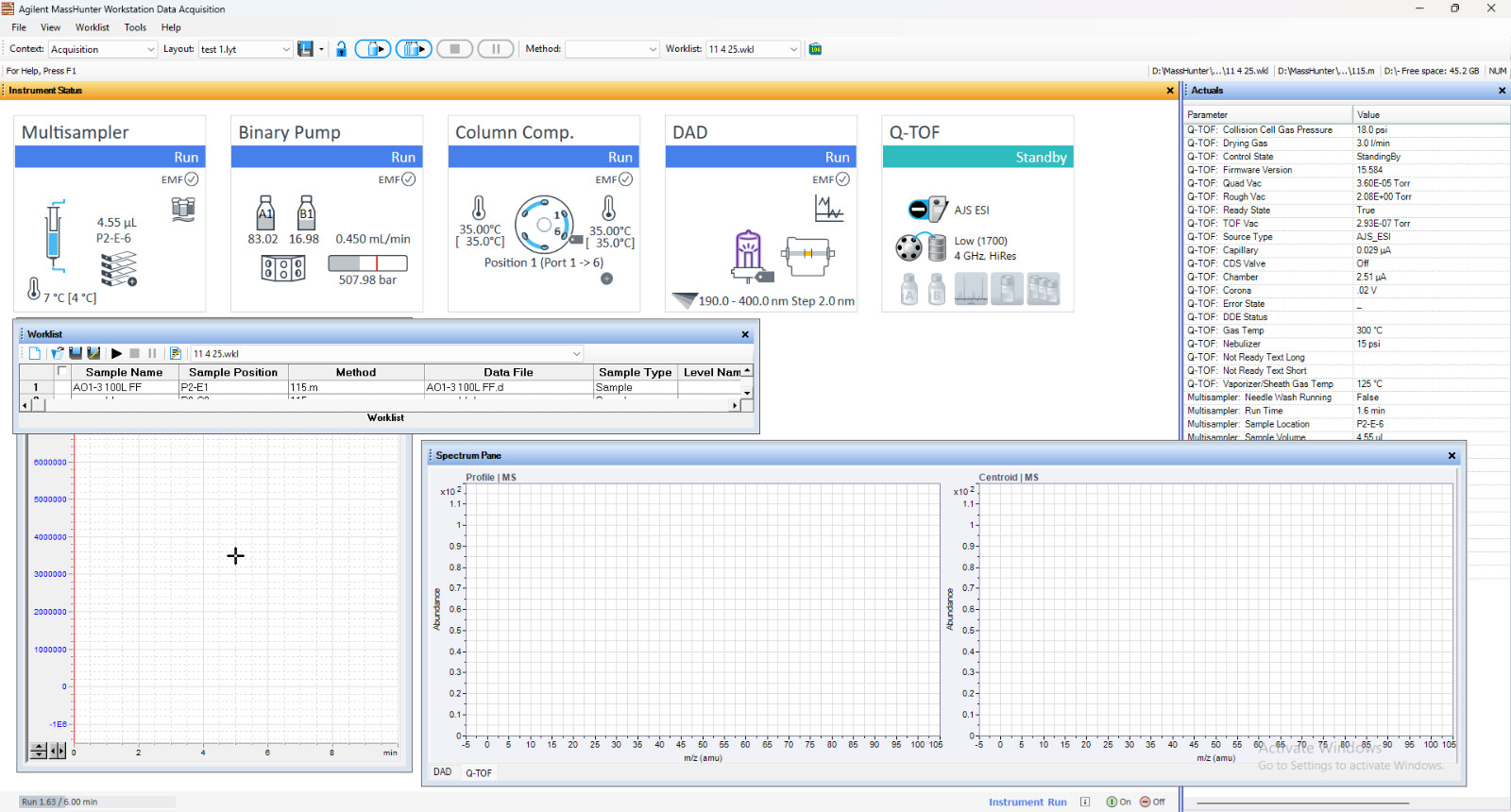
Task: Click the Column Comp. EMF check indicator
Action: pyautogui.click(x=626, y=179)
